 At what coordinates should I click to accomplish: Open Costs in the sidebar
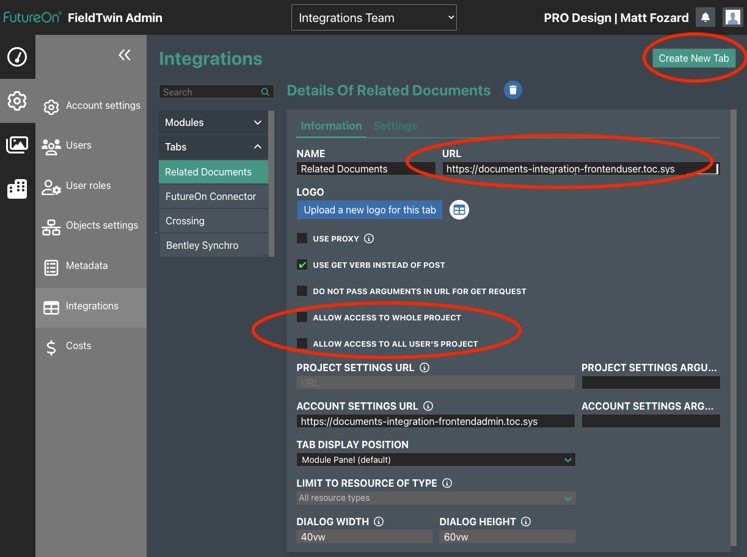[91, 346]
